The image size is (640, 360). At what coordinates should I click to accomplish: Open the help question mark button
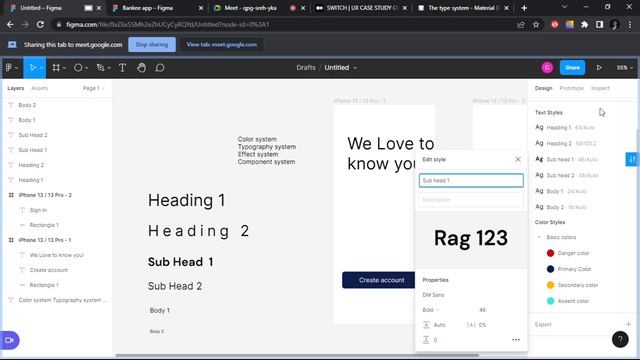620,339
